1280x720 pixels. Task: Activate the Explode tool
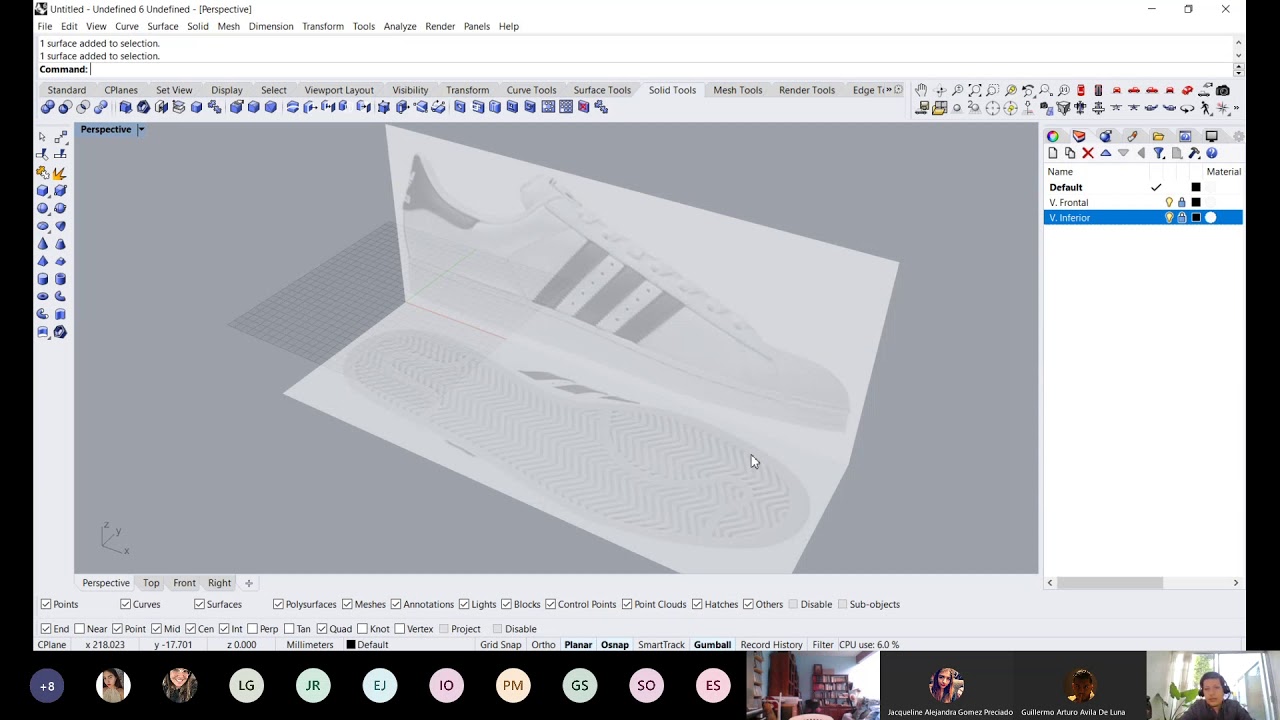[60, 173]
